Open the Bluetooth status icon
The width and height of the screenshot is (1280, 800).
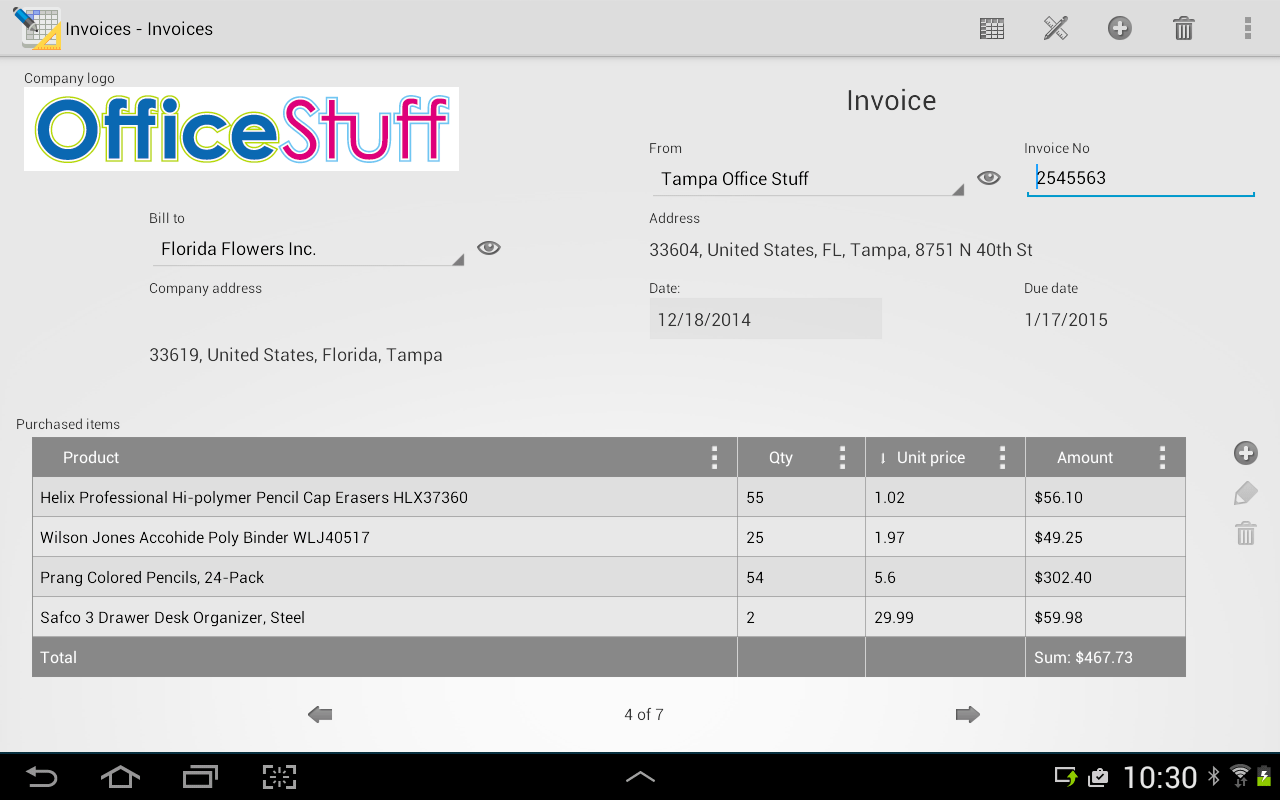point(1214,777)
